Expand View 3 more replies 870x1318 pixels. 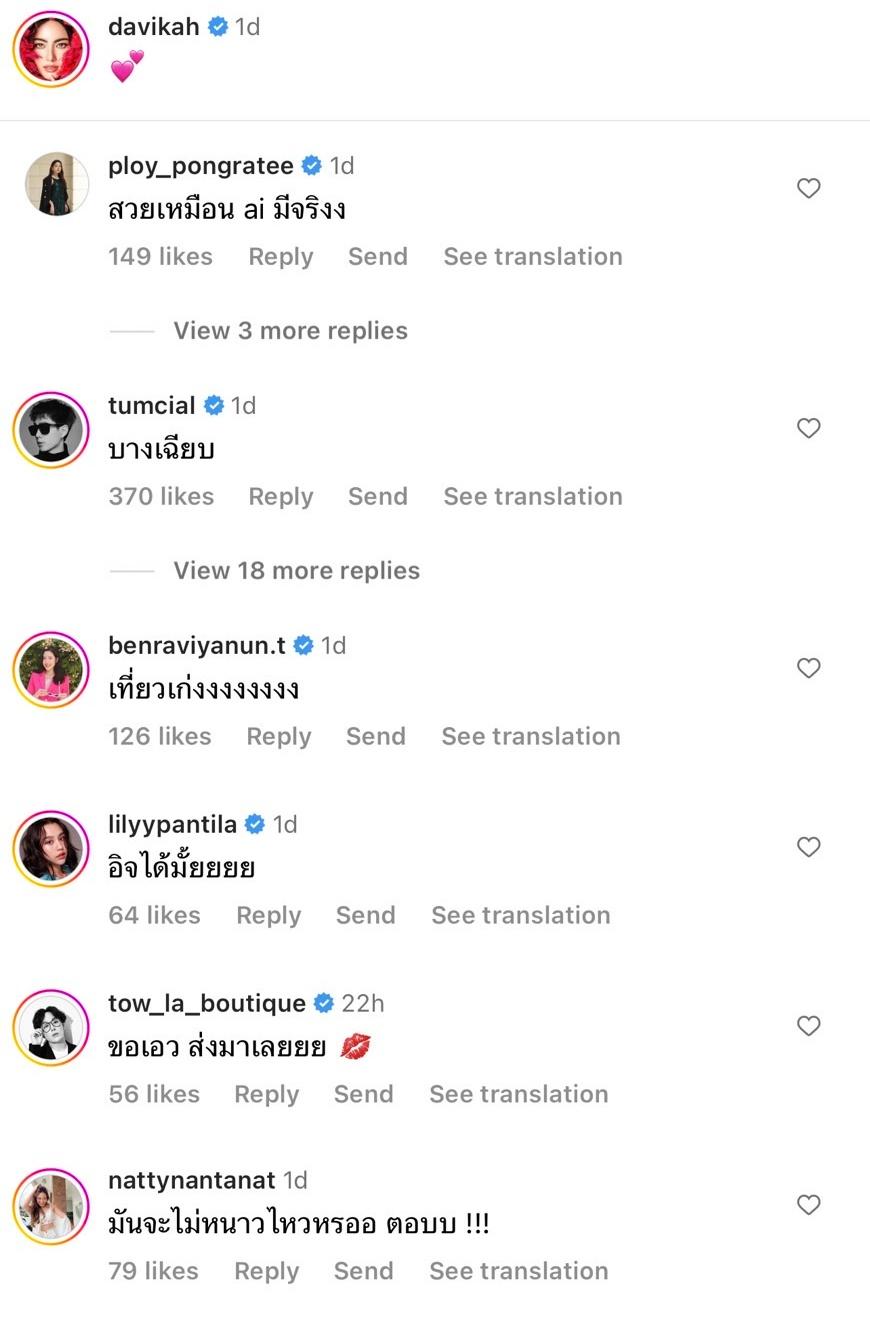290,331
